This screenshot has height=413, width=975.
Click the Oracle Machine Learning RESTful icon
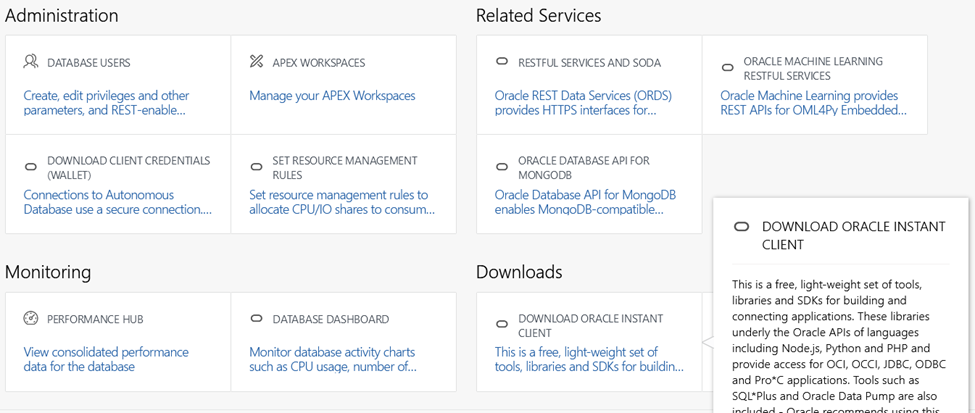727,68
